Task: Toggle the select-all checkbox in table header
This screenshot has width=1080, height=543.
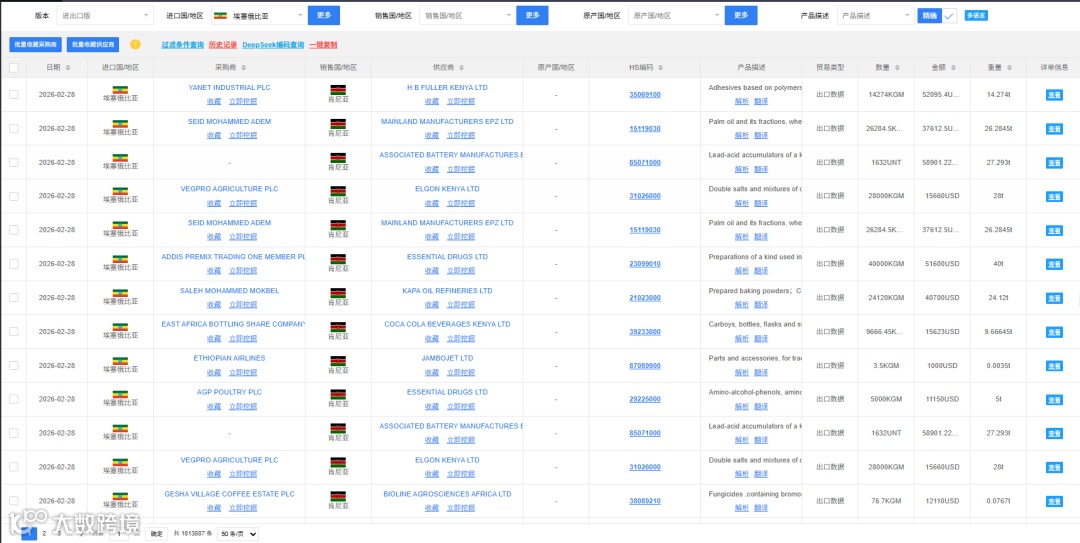Action: tap(14, 68)
